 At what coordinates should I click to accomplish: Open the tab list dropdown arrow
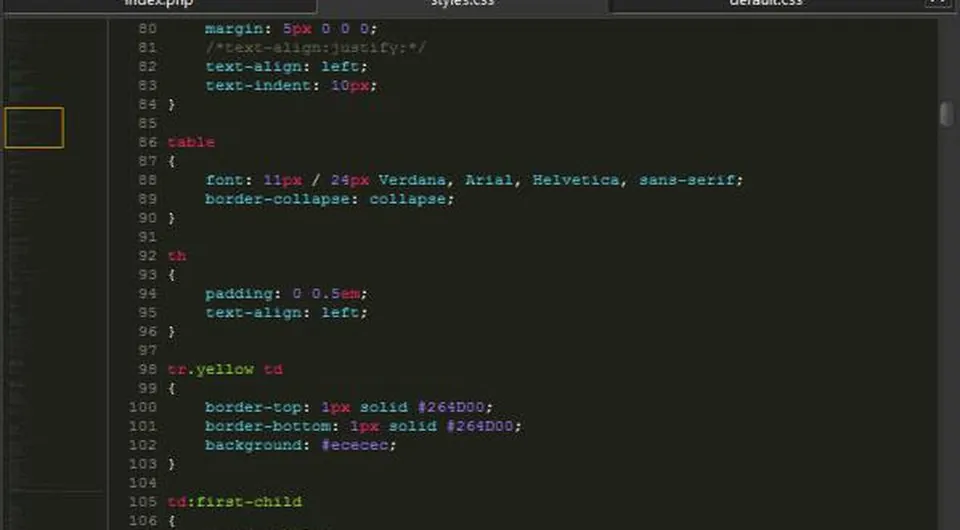937,4
